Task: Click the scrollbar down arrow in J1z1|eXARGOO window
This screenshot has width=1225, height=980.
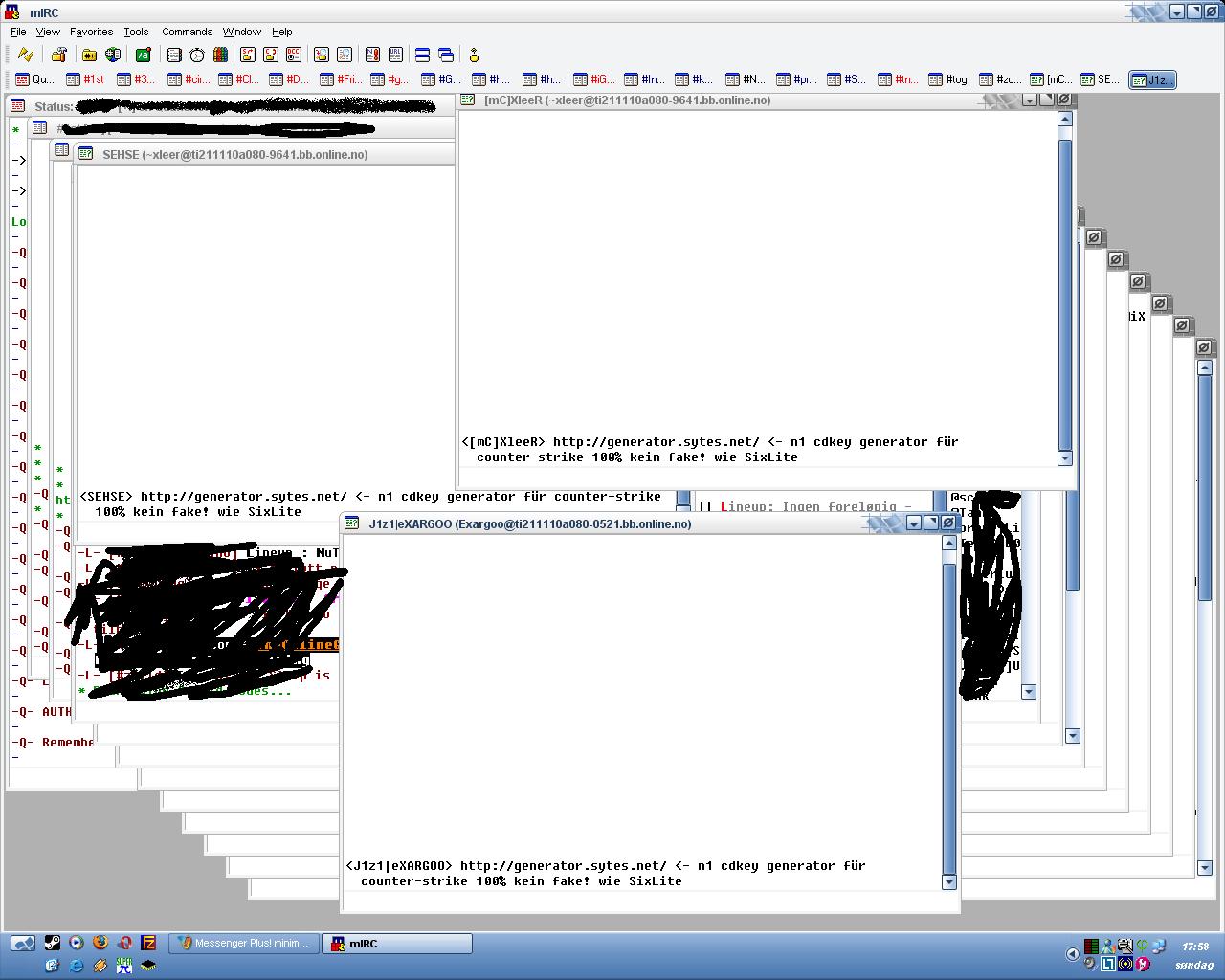Action: pos(949,882)
